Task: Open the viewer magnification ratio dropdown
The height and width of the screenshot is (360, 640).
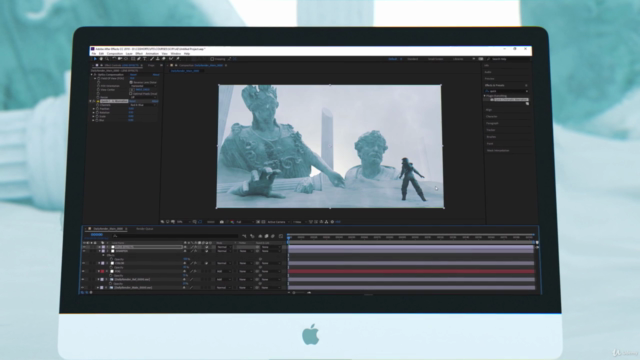Action: click(183, 222)
